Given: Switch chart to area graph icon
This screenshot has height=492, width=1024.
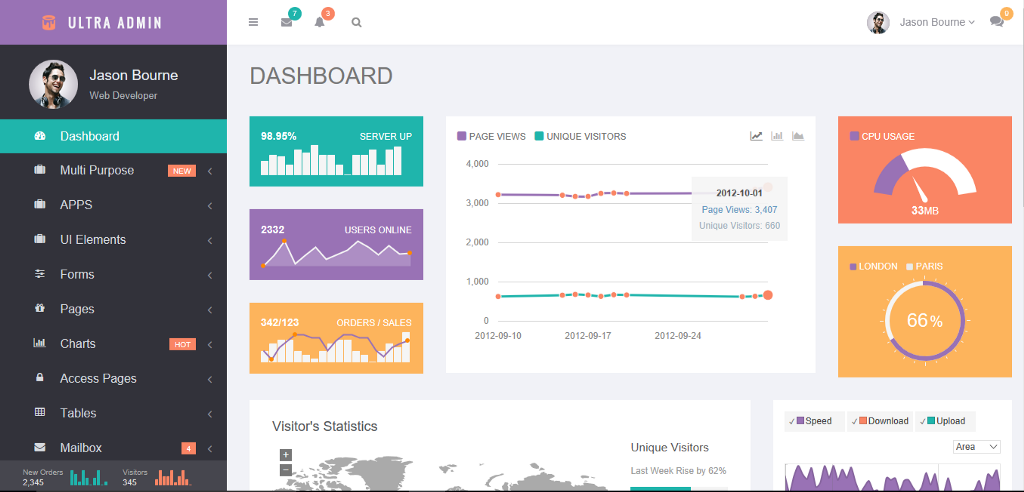Looking at the screenshot, I should [x=798, y=136].
